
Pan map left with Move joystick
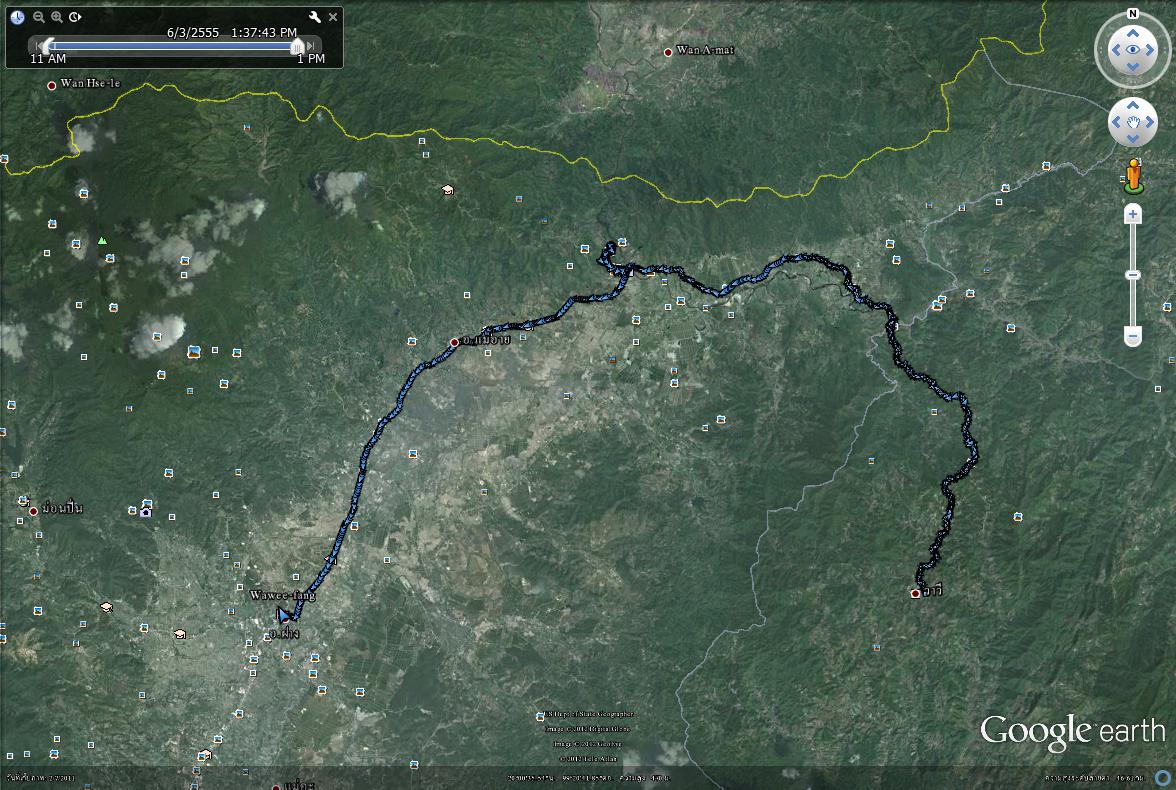pyautogui.click(x=1117, y=123)
